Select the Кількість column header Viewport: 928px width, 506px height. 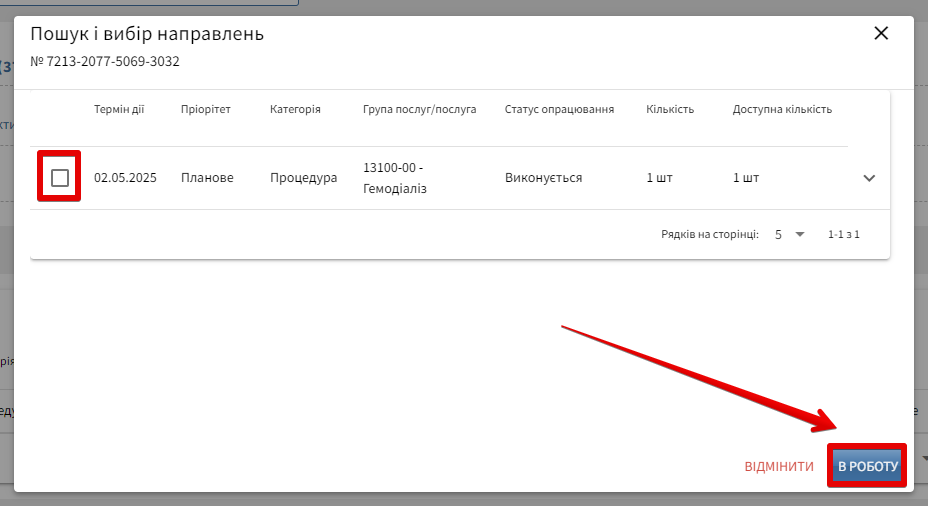(670, 109)
